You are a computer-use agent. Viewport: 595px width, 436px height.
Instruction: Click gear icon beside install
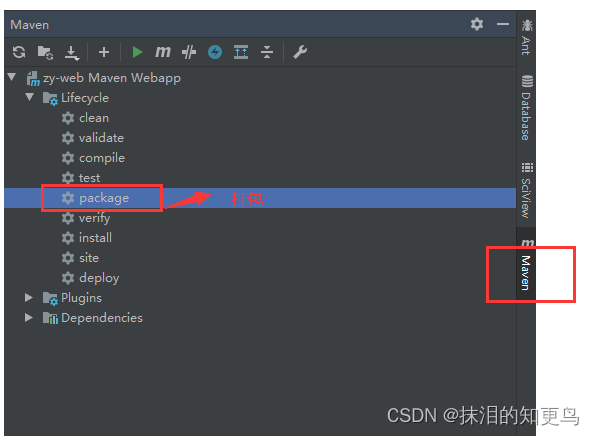68,238
